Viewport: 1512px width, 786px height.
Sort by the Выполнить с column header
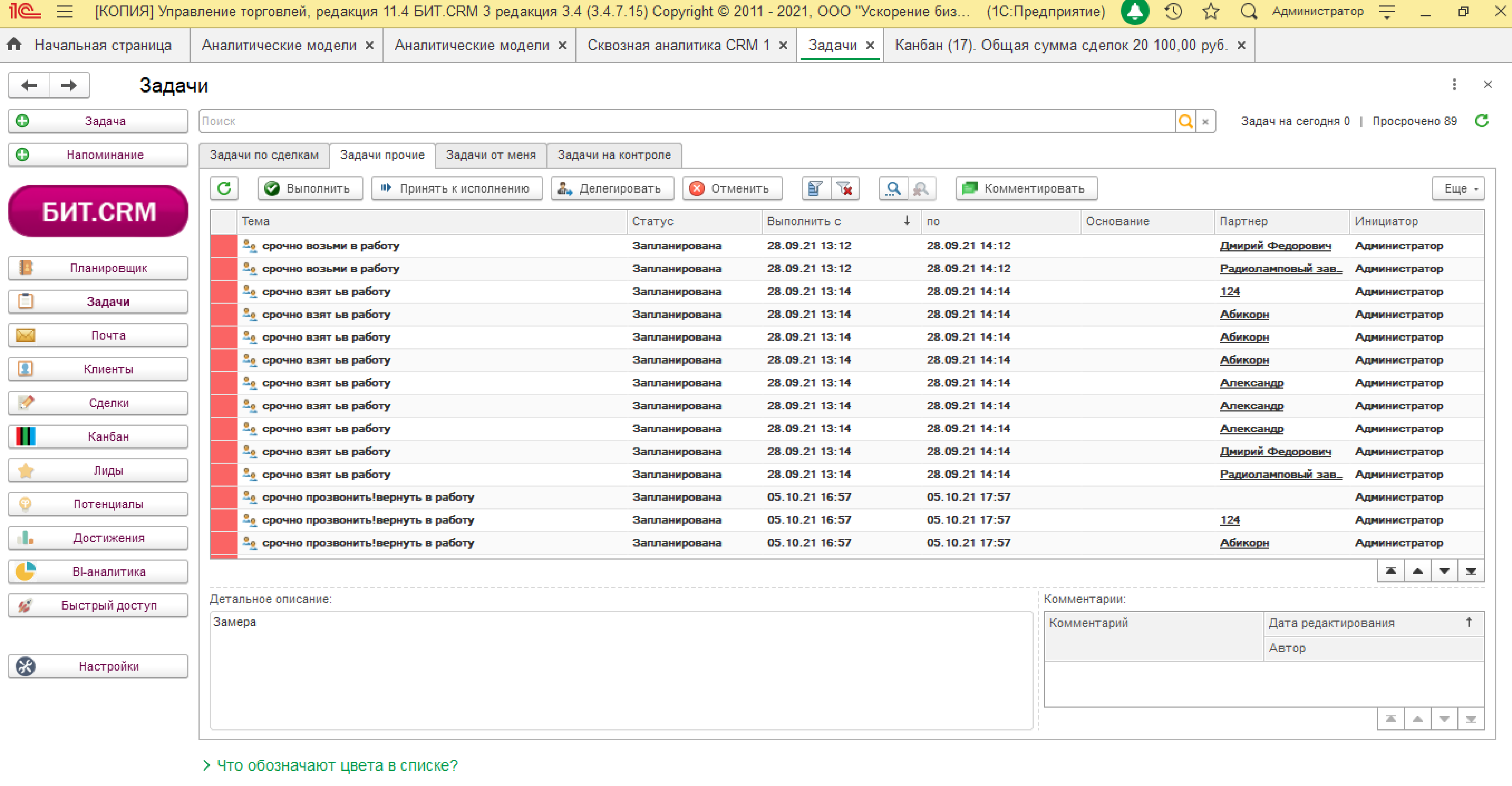coord(841,221)
